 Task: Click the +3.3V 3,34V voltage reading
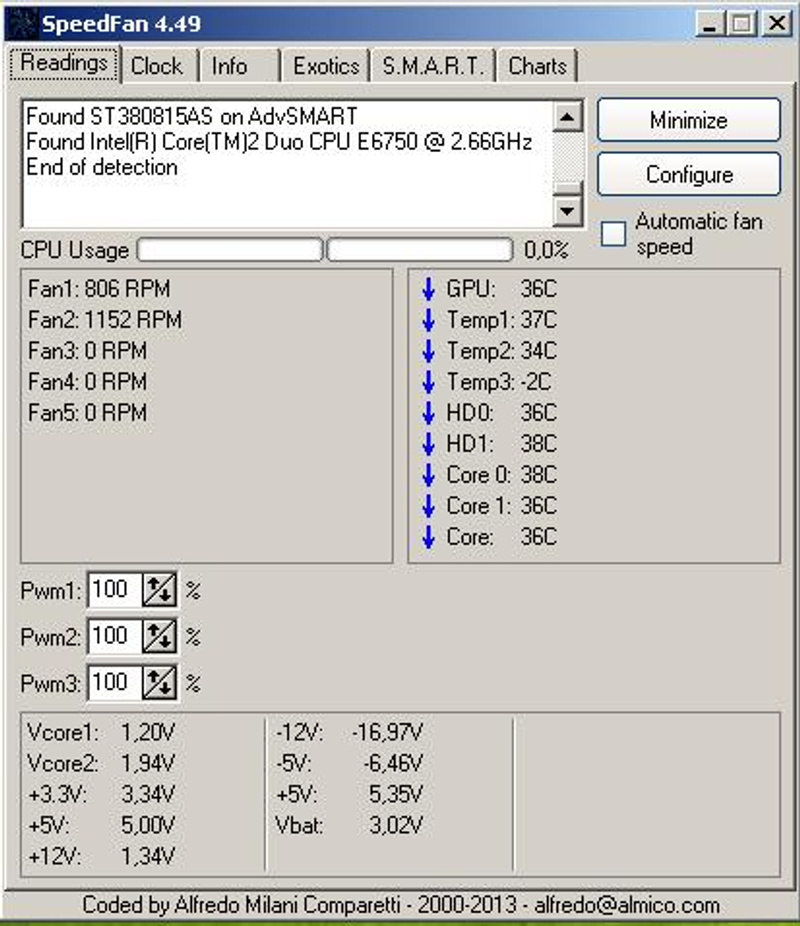tap(101, 795)
